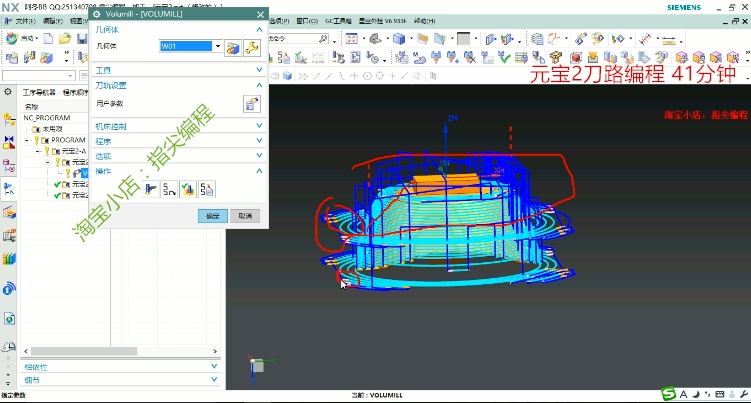Click the 确定 button
The width and height of the screenshot is (751, 403).
tap(211, 215)
